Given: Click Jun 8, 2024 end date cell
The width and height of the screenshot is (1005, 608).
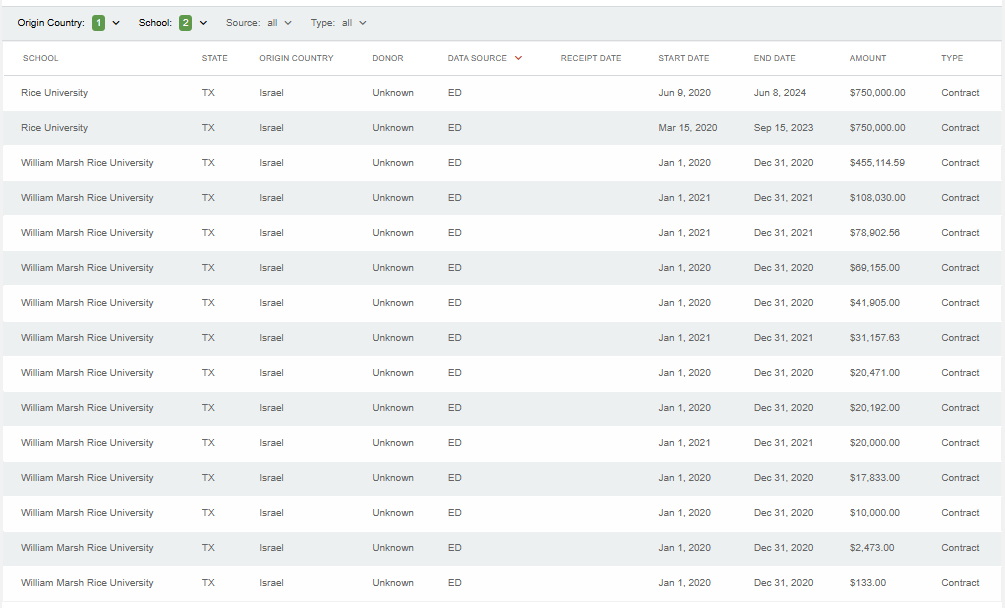Looking at the screenshot, I should tap(780, 93).
